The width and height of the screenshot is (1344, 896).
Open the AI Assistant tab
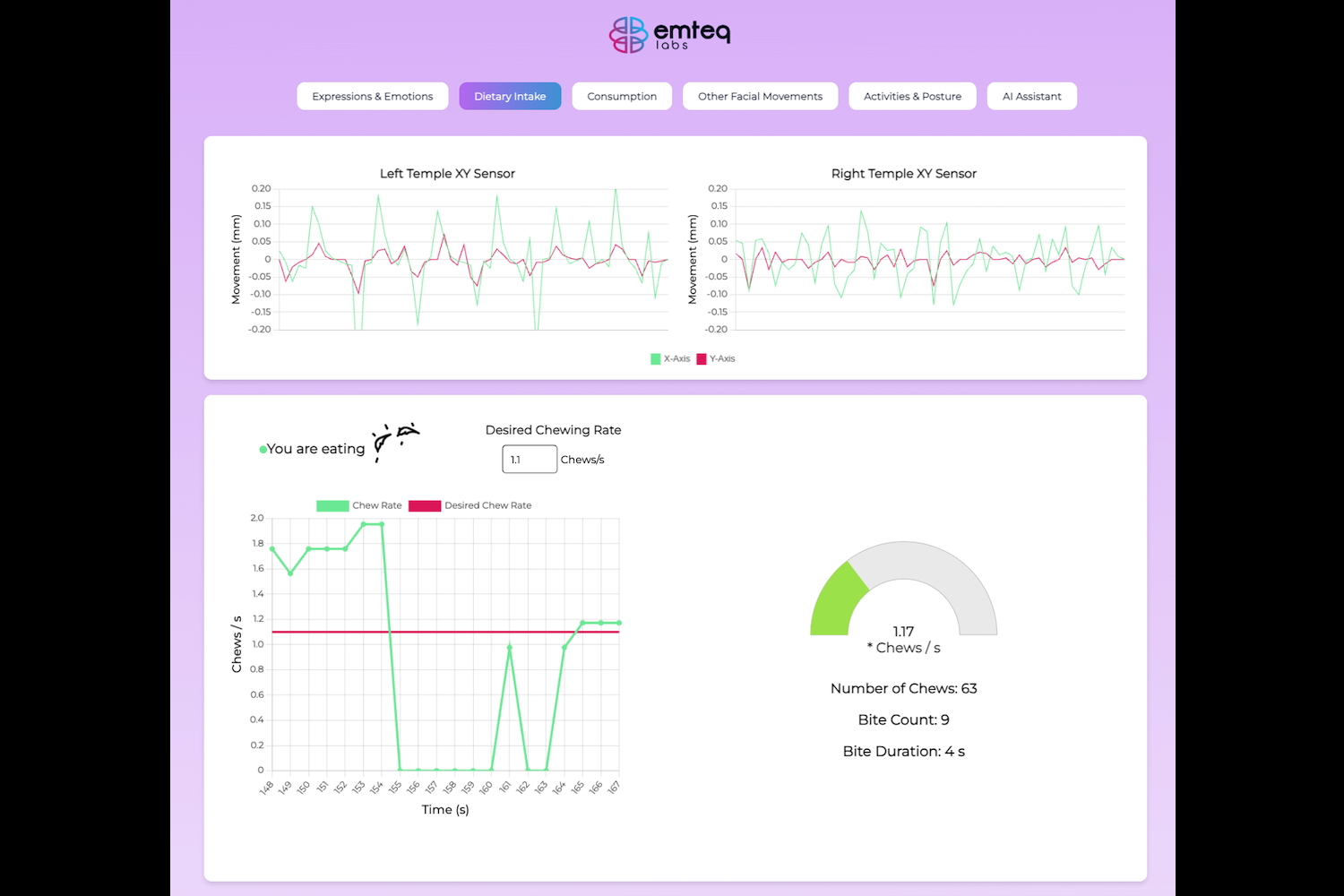click(1031, 97)
